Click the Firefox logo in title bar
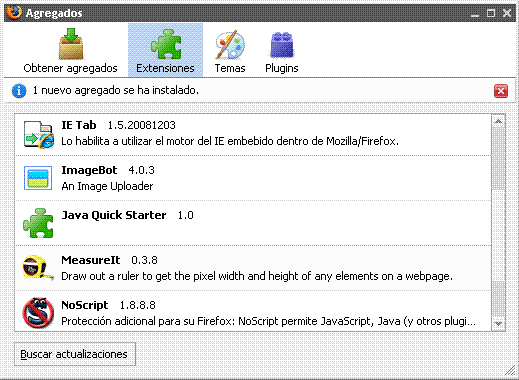519x380 pixels. [13, 12]
